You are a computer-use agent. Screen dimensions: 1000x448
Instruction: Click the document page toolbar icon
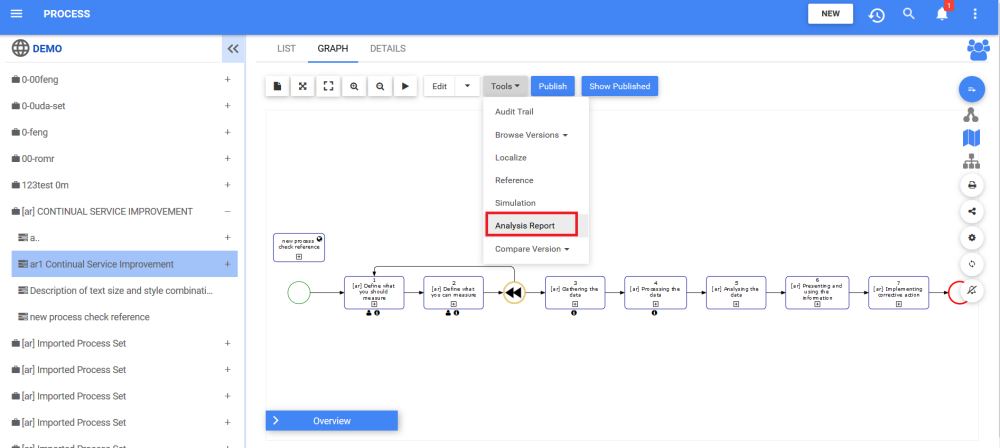point(277,86)
